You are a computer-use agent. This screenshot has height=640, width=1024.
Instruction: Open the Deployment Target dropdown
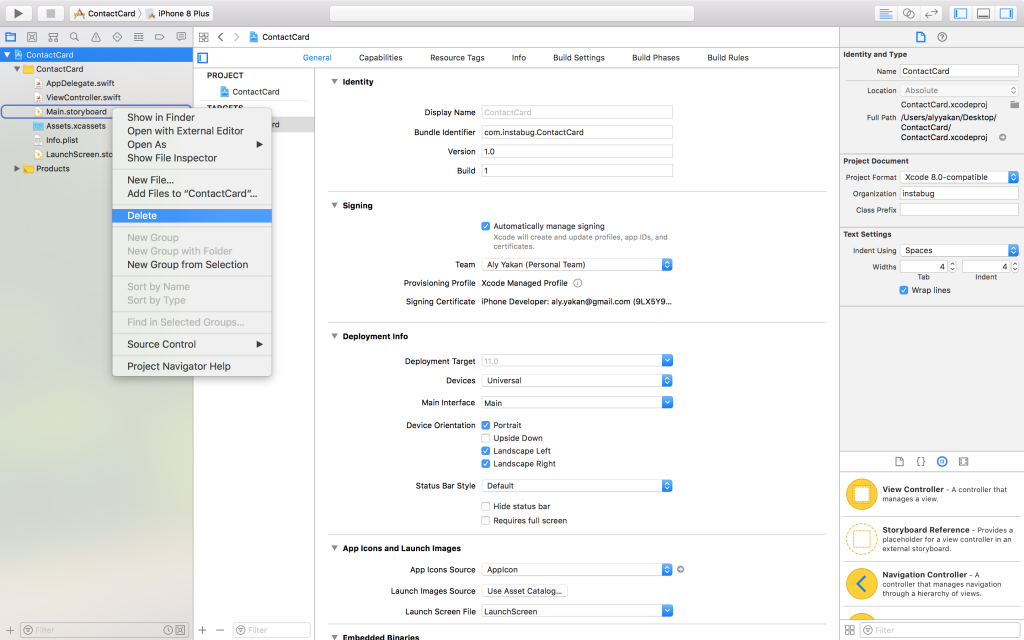point(667,360)
